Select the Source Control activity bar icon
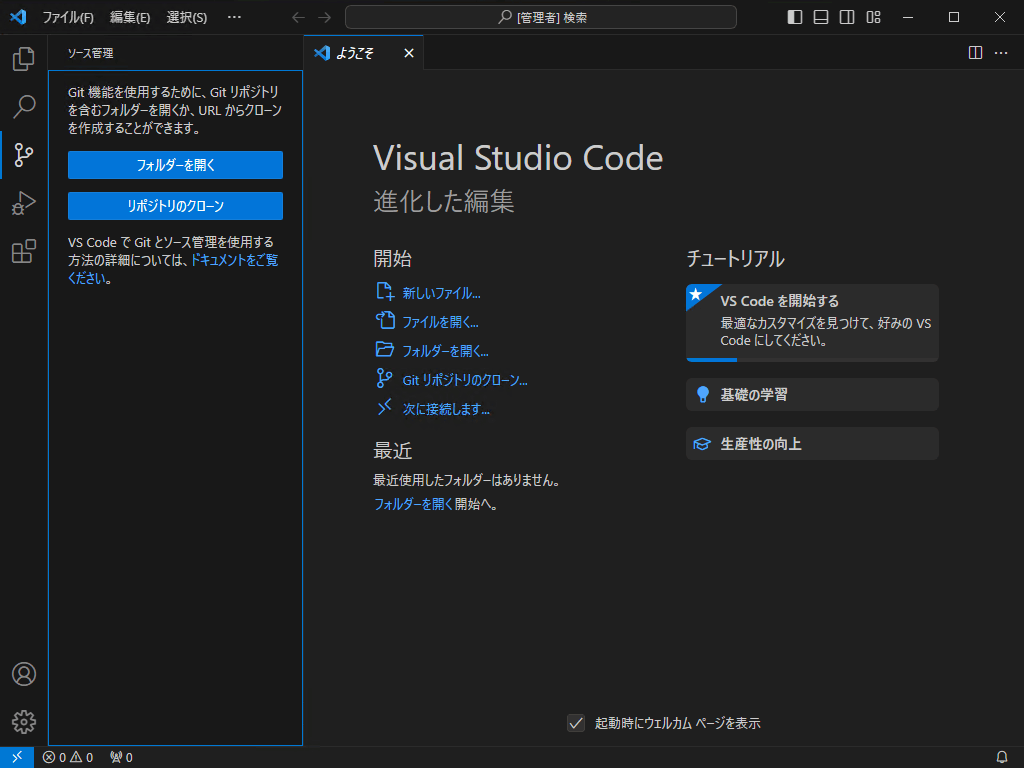This screenshot has height=768, width=1024. point(24,155)
